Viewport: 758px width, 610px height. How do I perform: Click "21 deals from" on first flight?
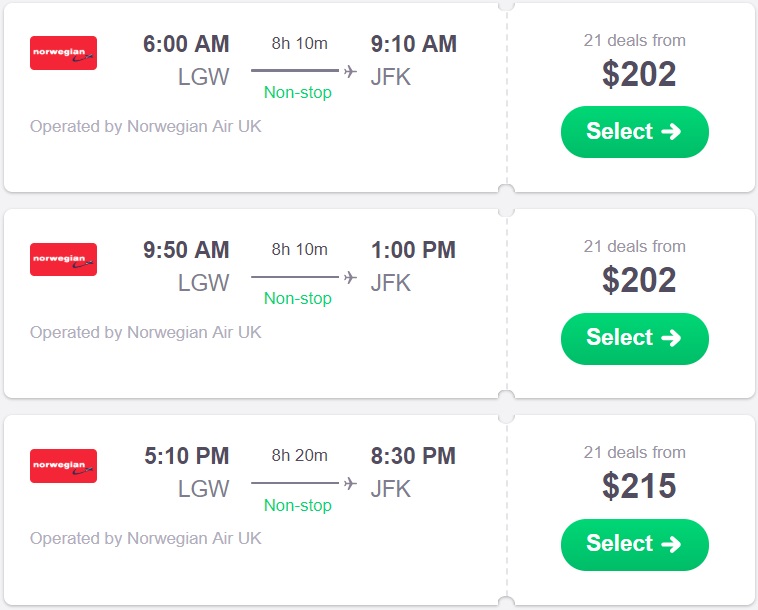coord(634,41)
